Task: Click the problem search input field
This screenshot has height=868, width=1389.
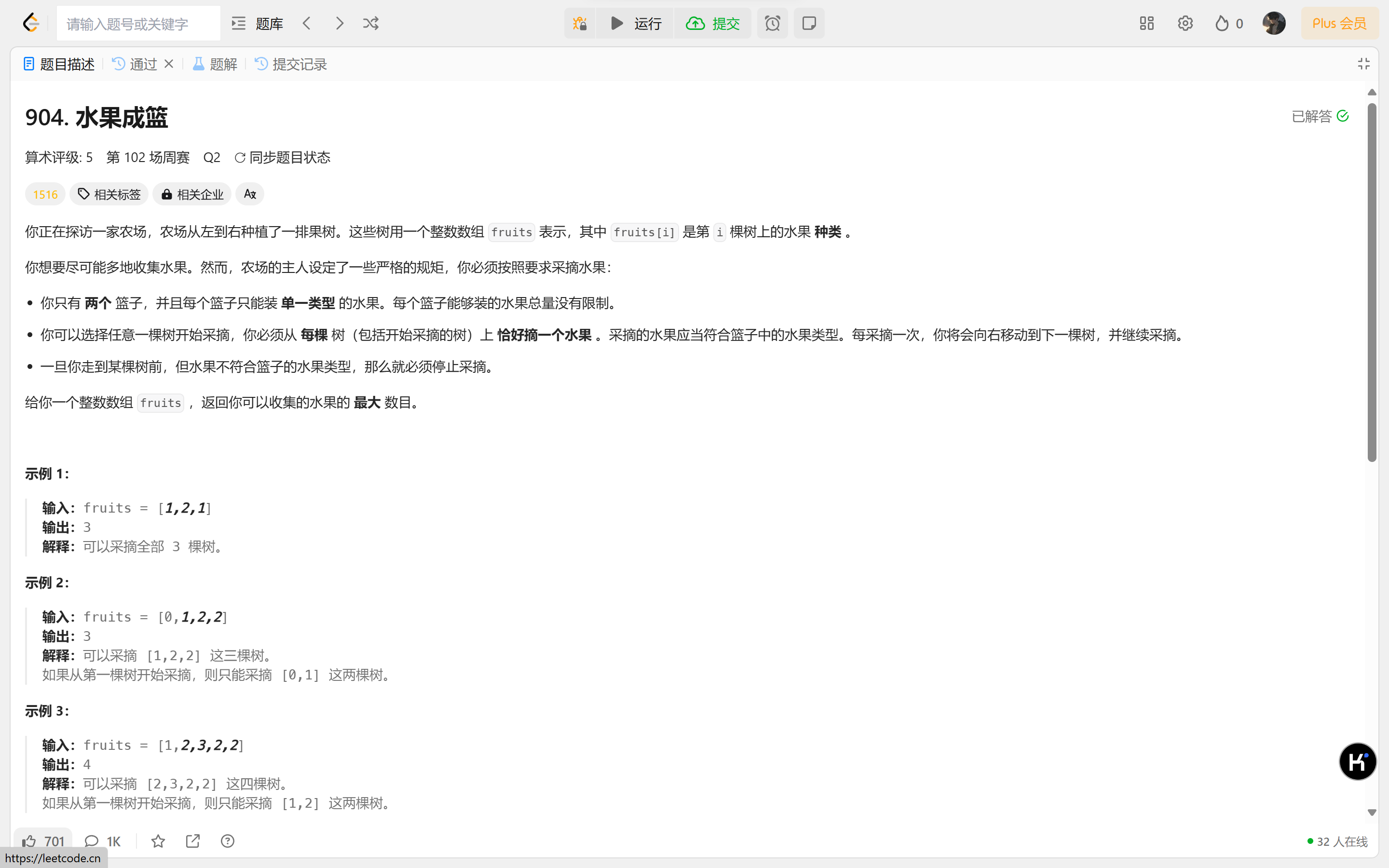Action: tap(138, 23)
